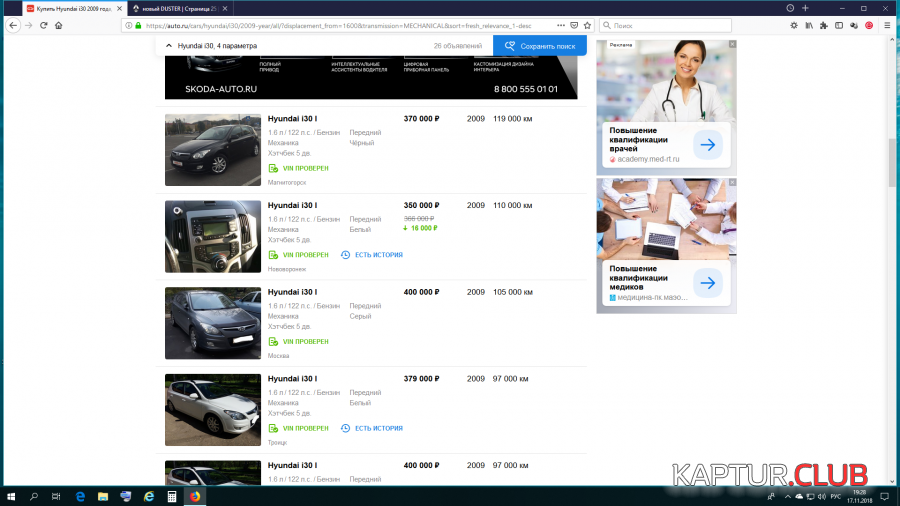Open Windows taskbar search
Viewport: 900px width, 506px height.
[x=33, y=496]
